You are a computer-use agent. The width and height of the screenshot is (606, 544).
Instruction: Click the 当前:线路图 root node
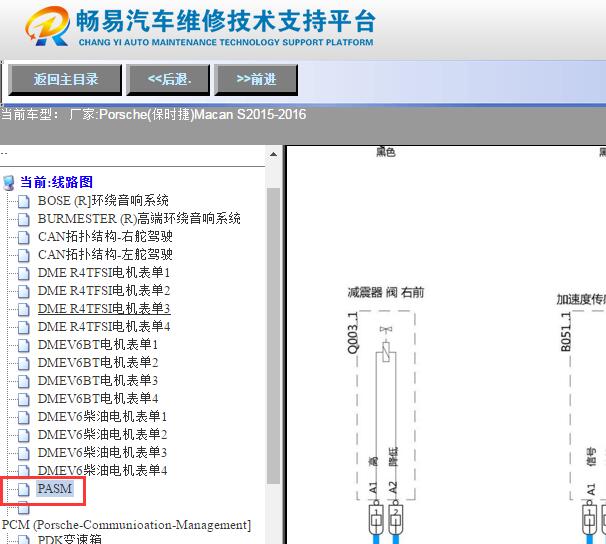pyautogui.click(x=56, y=182)
